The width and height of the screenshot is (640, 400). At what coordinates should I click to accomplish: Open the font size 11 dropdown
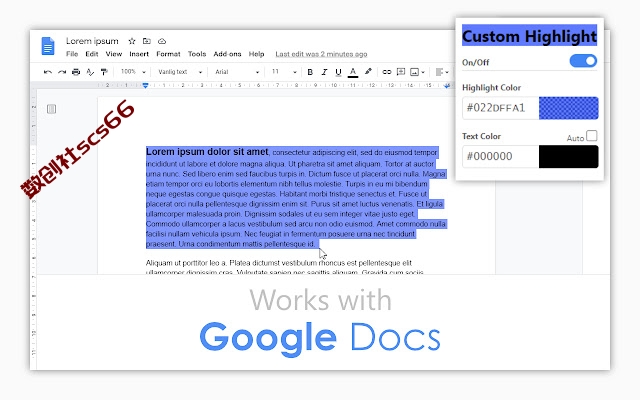point(284,72)
